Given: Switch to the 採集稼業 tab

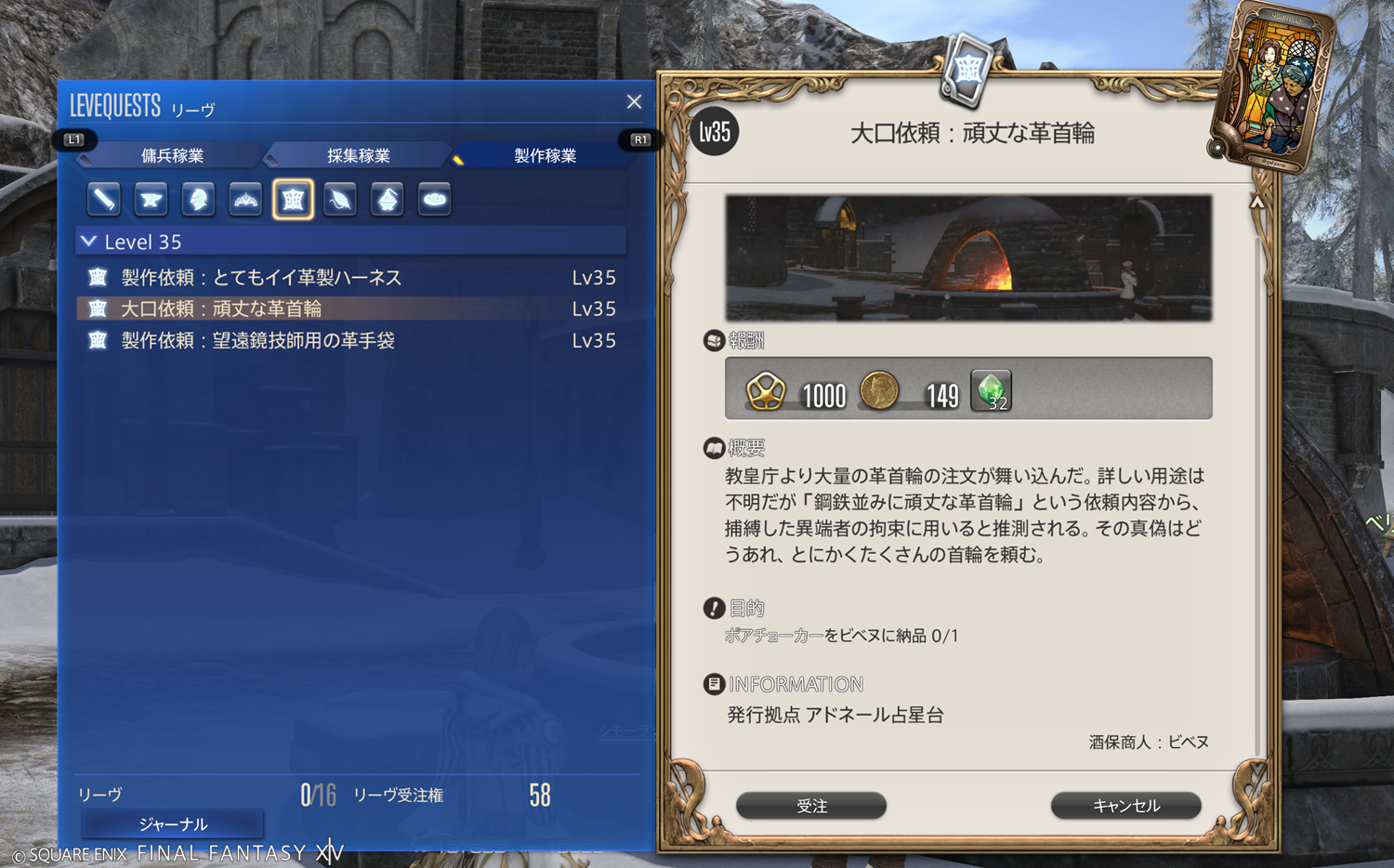Looking at the screenshot, I should pyautogui.click(x=359, y=155).
